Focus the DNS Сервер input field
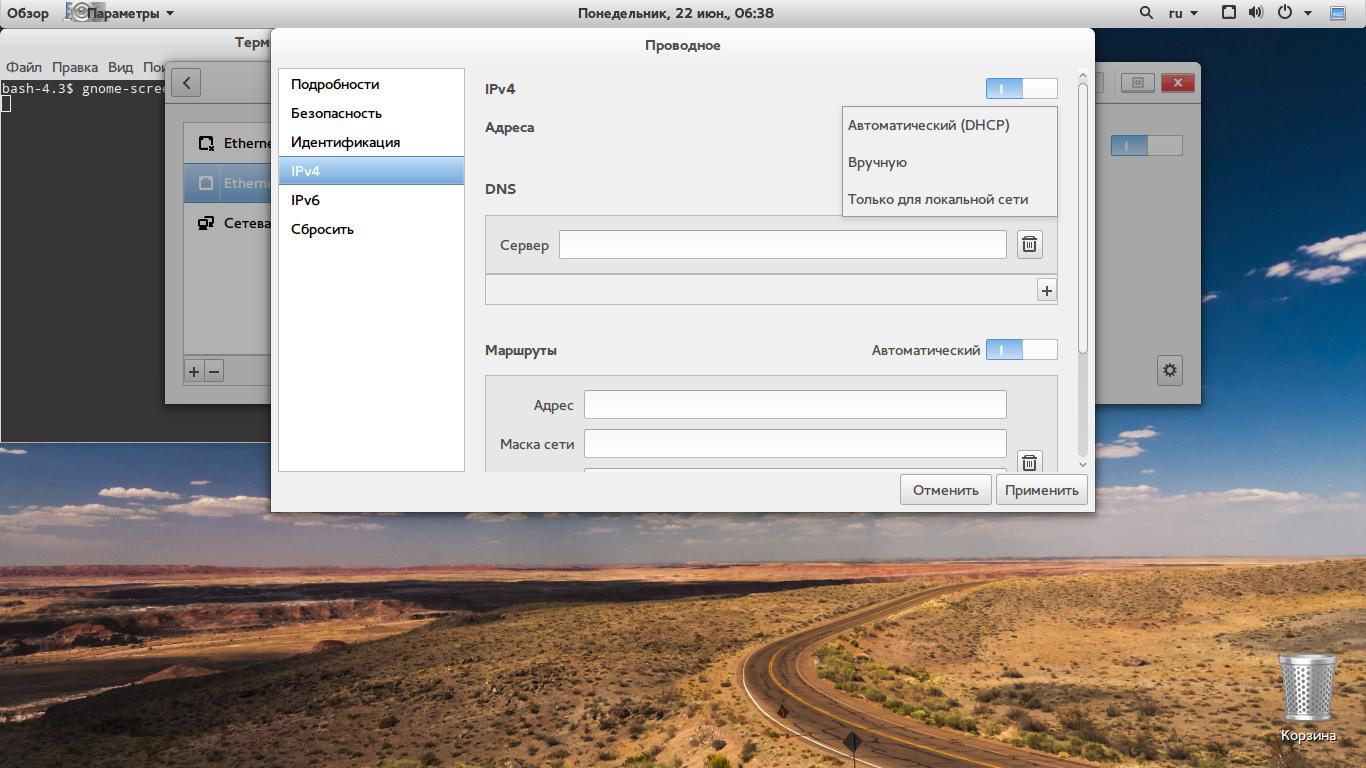The width and height of the screenshot is (1366, 768). pos(783,244)
